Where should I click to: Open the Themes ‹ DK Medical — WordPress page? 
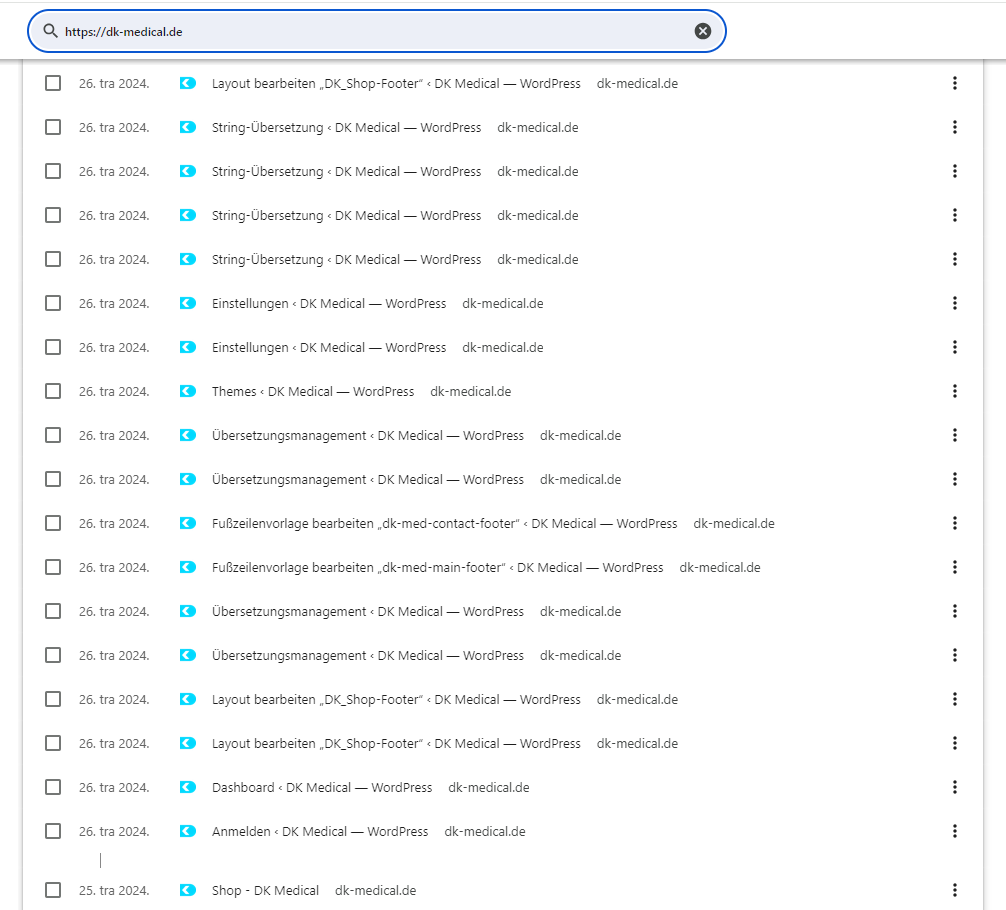(x=313, y=391)
